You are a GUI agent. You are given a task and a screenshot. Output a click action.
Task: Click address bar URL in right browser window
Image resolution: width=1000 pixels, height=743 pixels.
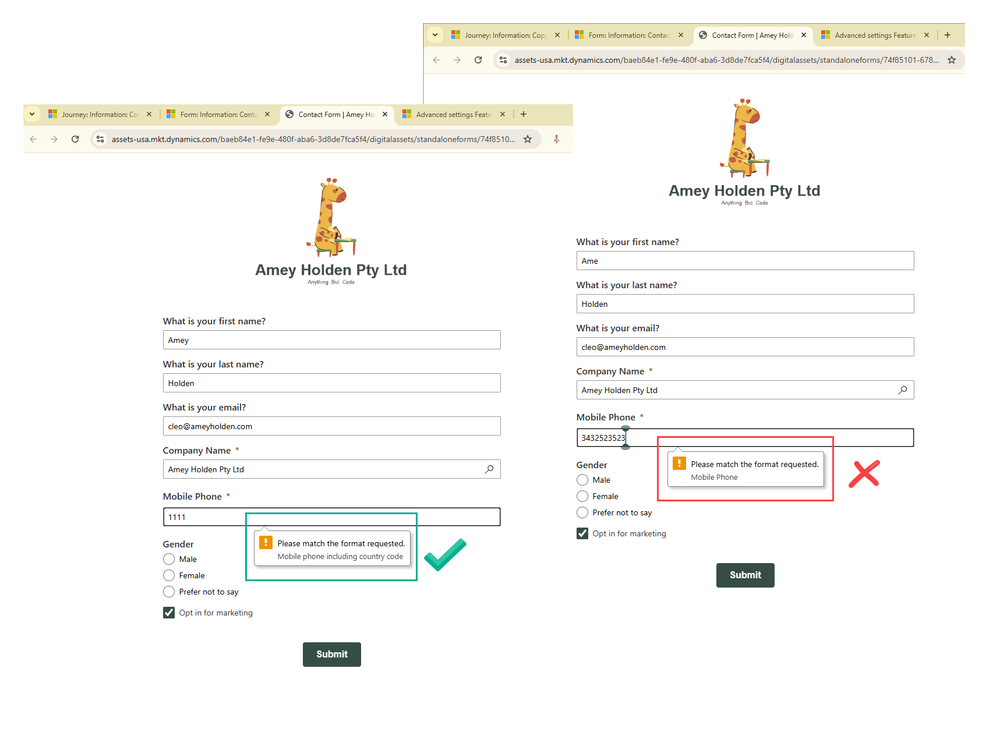coord(726,60)
